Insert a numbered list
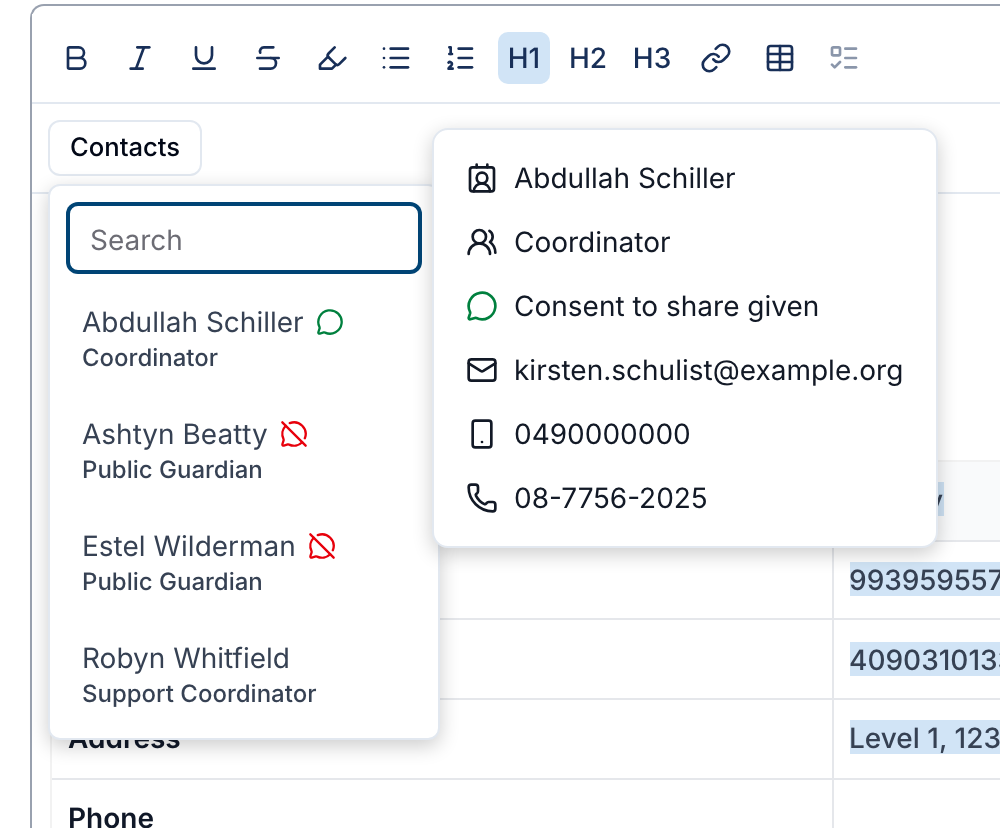 pyautogui.click(x=460, y=58)
